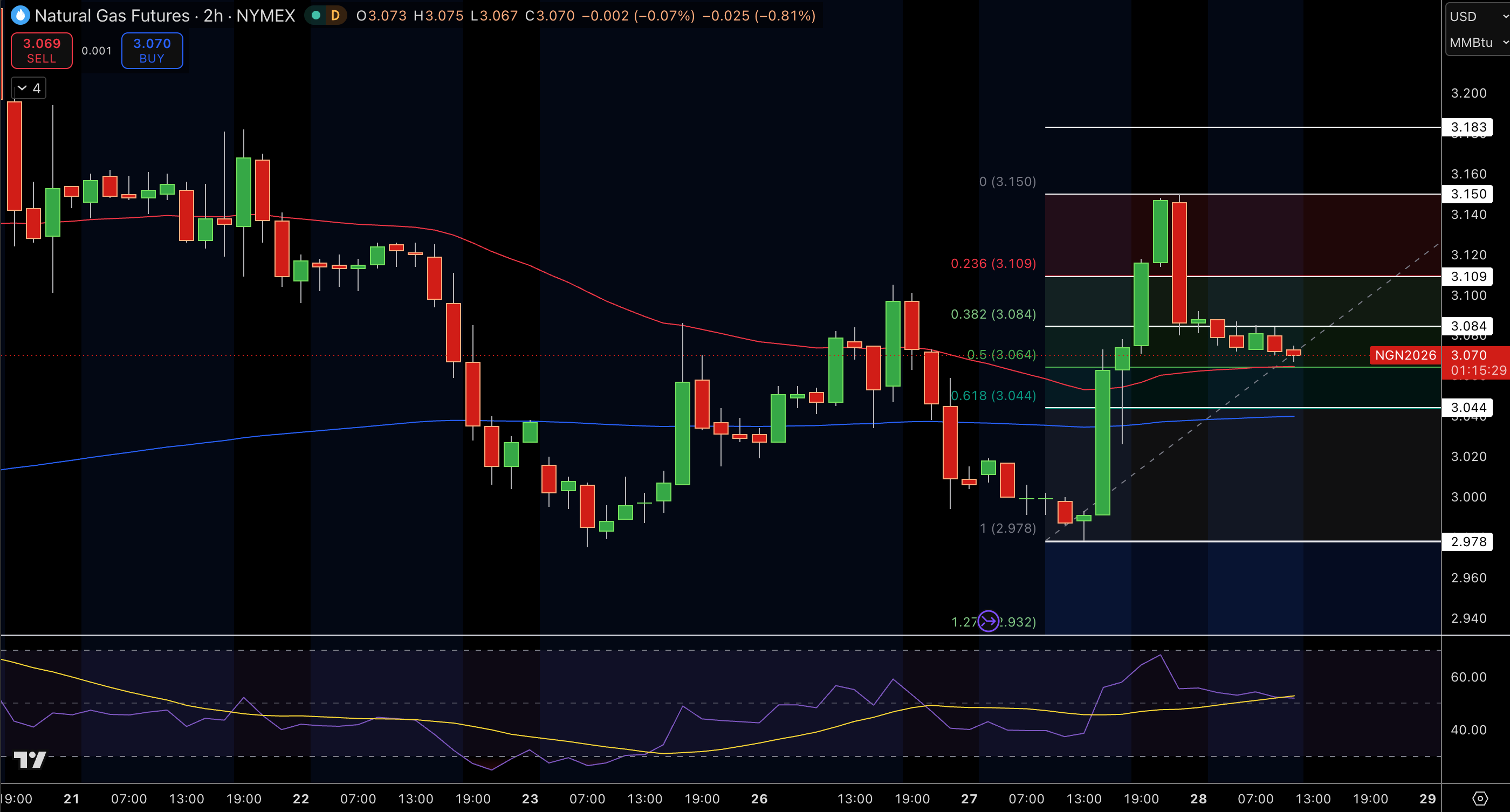The height and width of the screenshot is (812, 1510).
Task: Click the natural gas flame symbol logo
Action: coord(20,15)
